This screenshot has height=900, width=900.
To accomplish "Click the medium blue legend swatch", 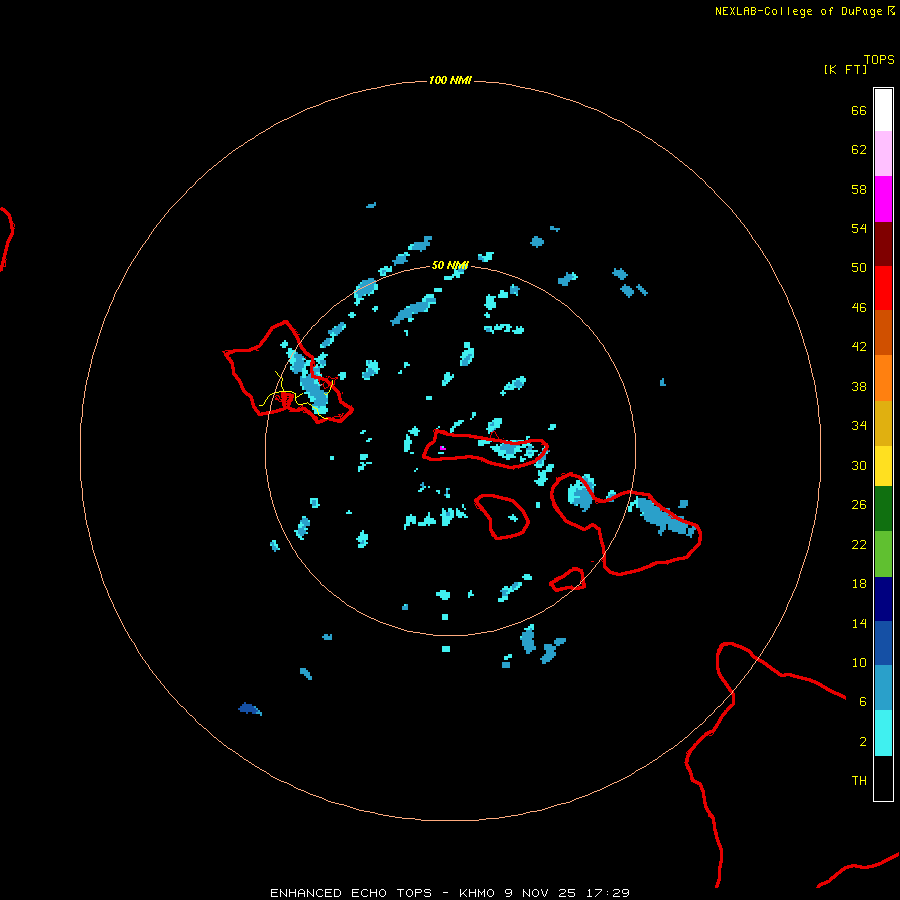I will click(x=883, y=643).
